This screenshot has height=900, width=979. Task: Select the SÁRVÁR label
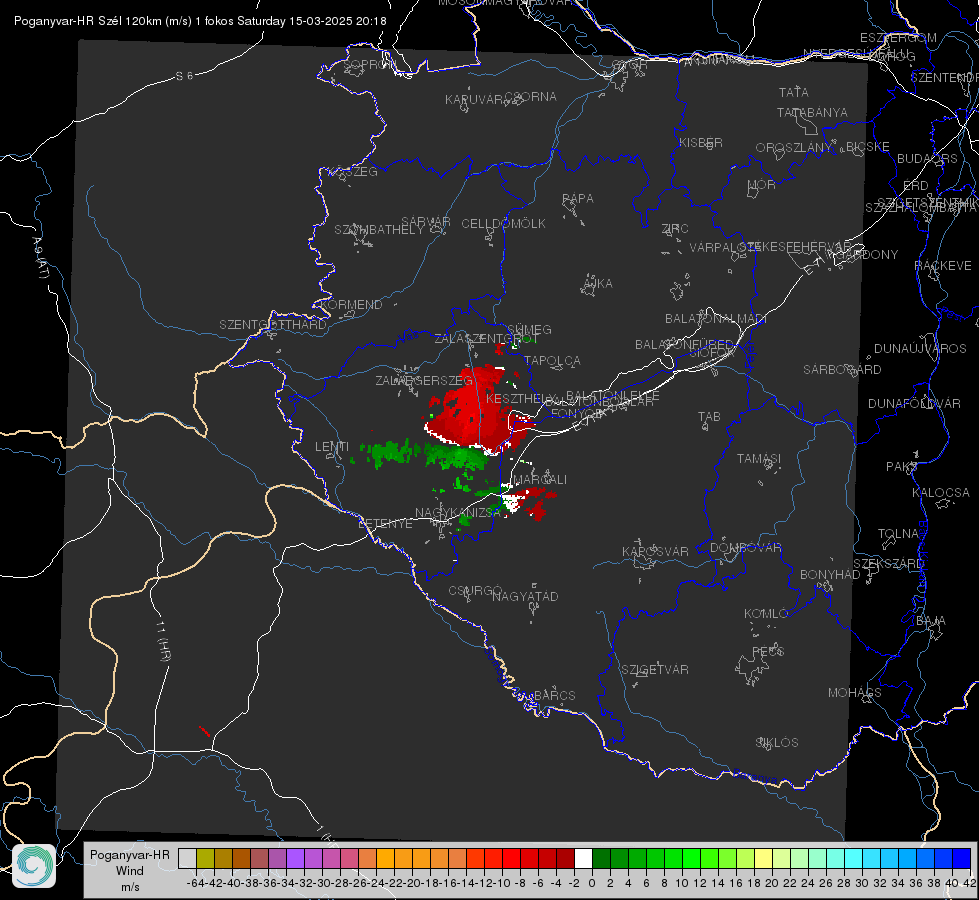[426, 222]
